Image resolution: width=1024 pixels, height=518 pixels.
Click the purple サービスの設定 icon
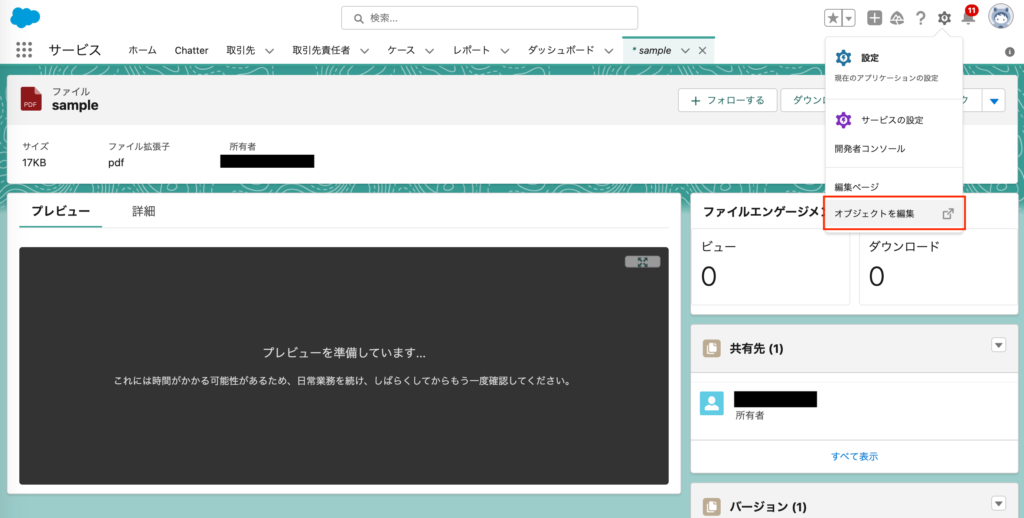point(843,120)
